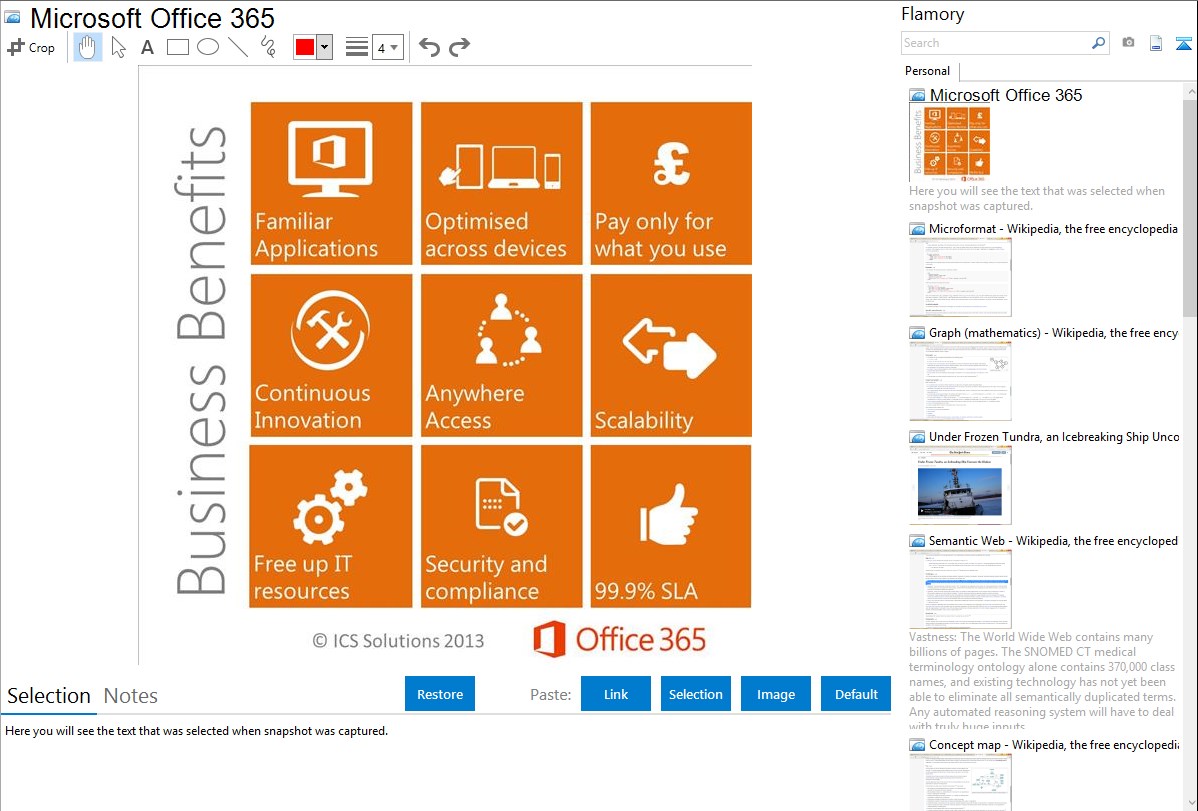Click the selected-text placeholder in Selection pane
Screen dimensions: 1198x811
click(196, 731)
